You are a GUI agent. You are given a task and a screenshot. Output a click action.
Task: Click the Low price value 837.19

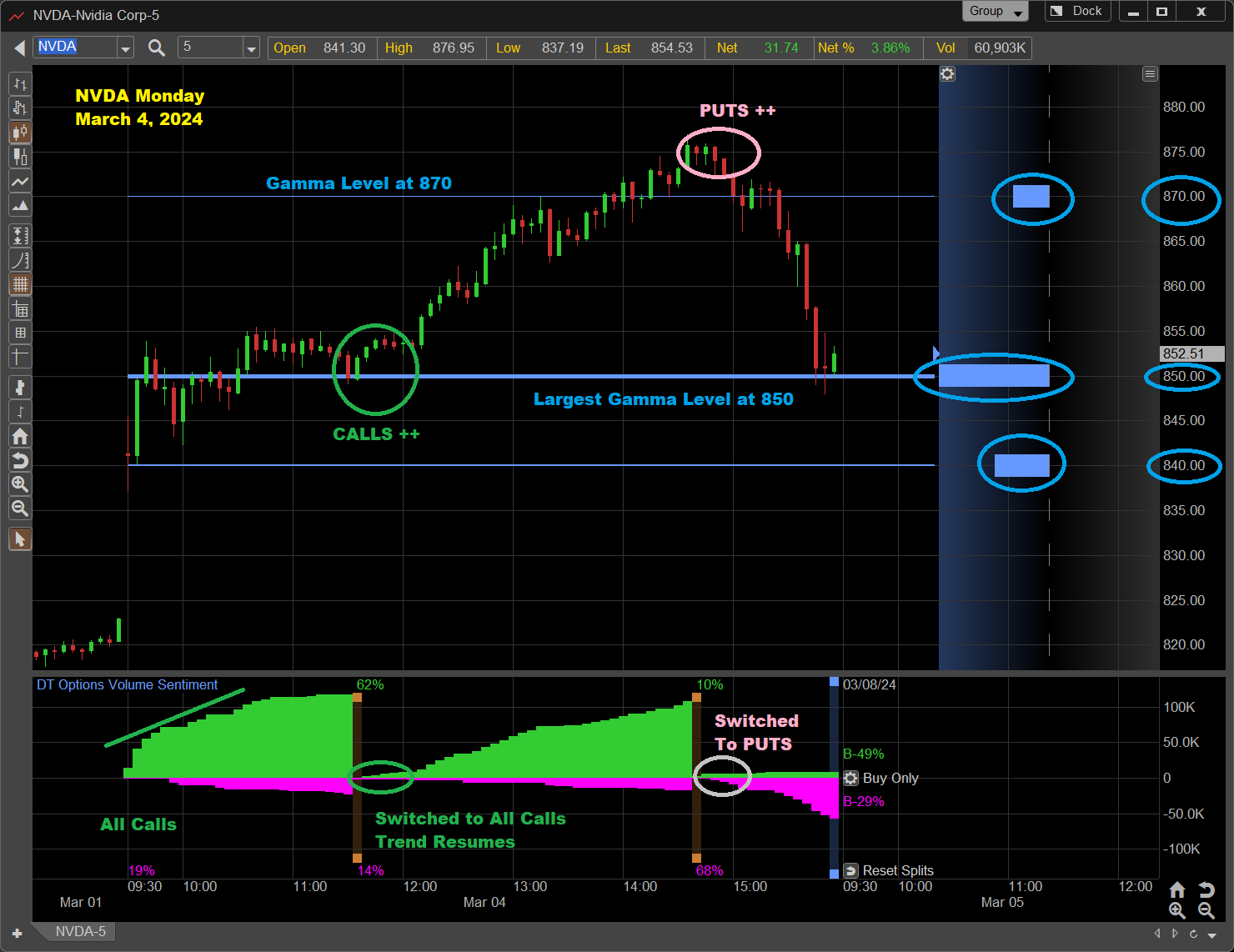click(563, 48)
